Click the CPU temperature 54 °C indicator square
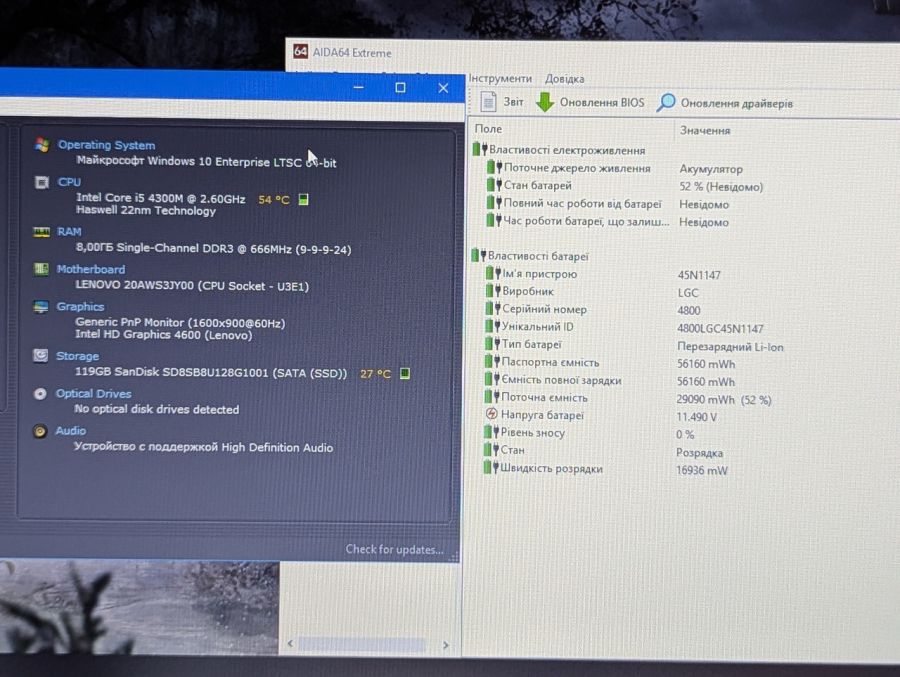This screenshot has width=900, height=677. (x=304, y=199)
